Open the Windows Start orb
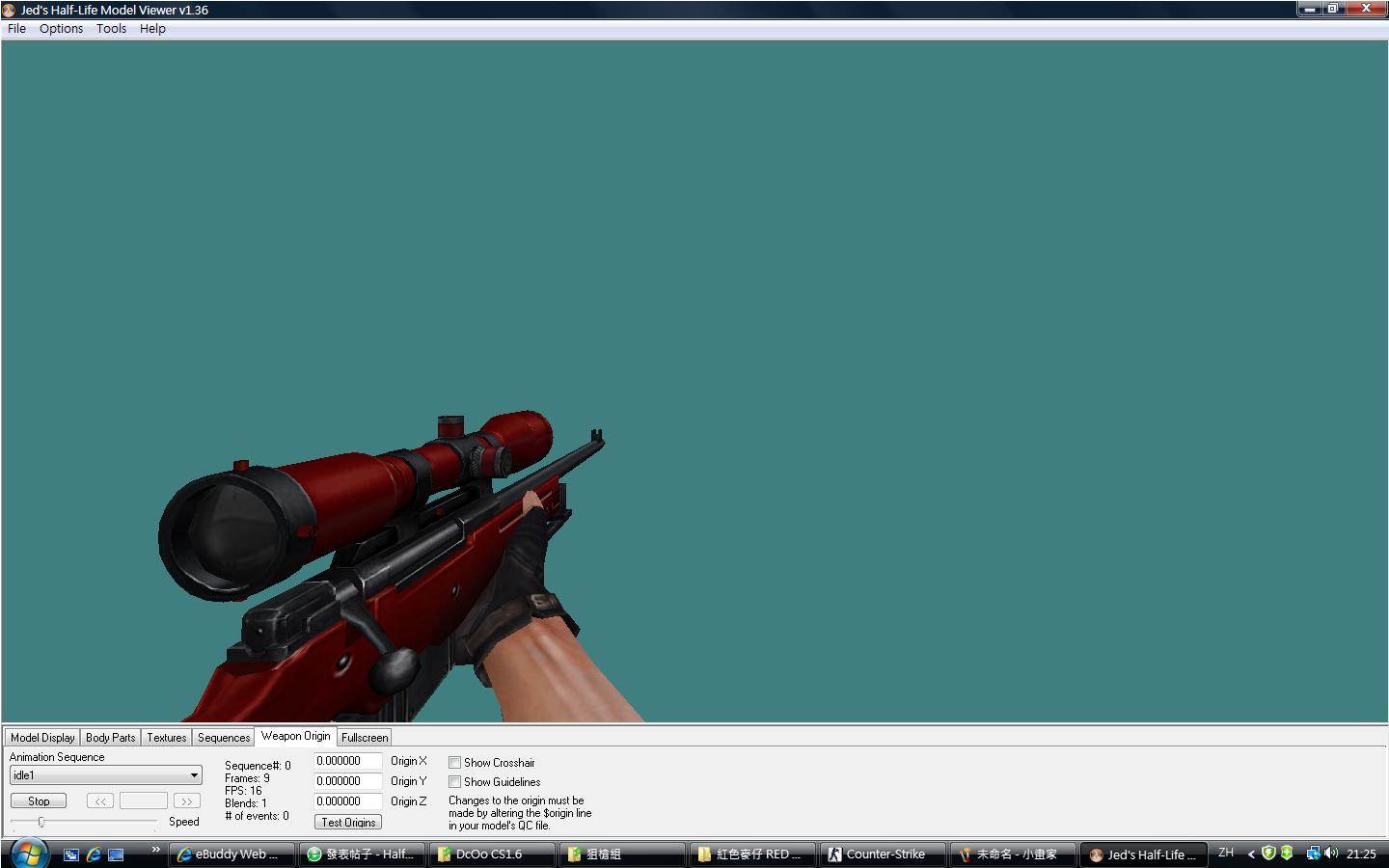Viewport: 1389px width, 868px height. [x=29, y=854]
